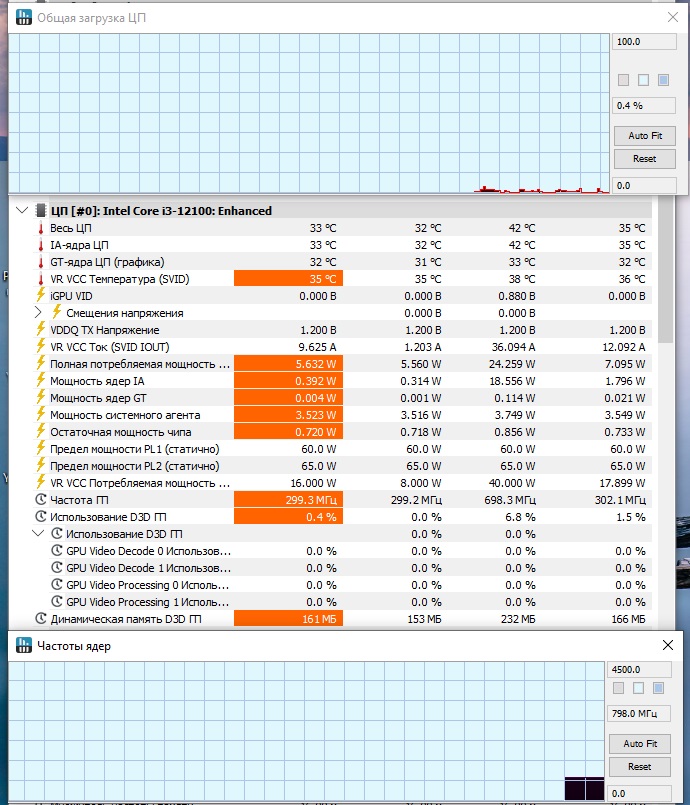Select blue swatch in Общая загрузка ЦП graph
Screen dimensions: 690x805
click(x=663, y=80)
